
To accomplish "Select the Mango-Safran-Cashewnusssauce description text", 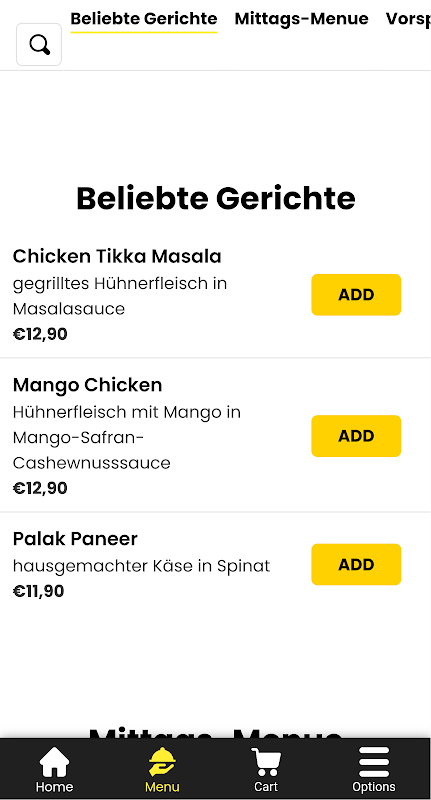I will pyautogui.click(x=91, y=450).
